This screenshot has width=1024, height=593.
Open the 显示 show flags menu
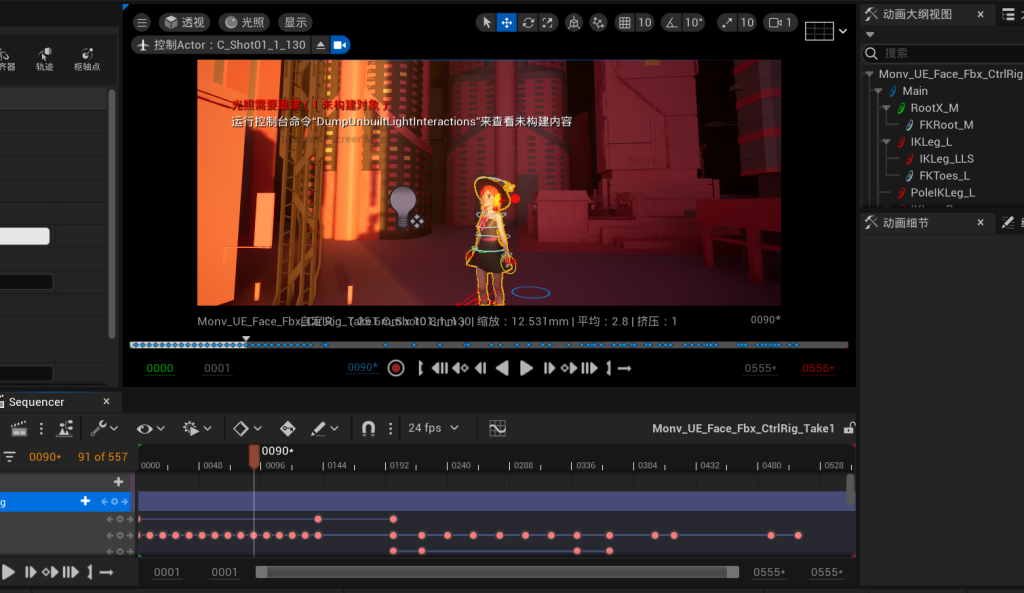coord(295,23)
